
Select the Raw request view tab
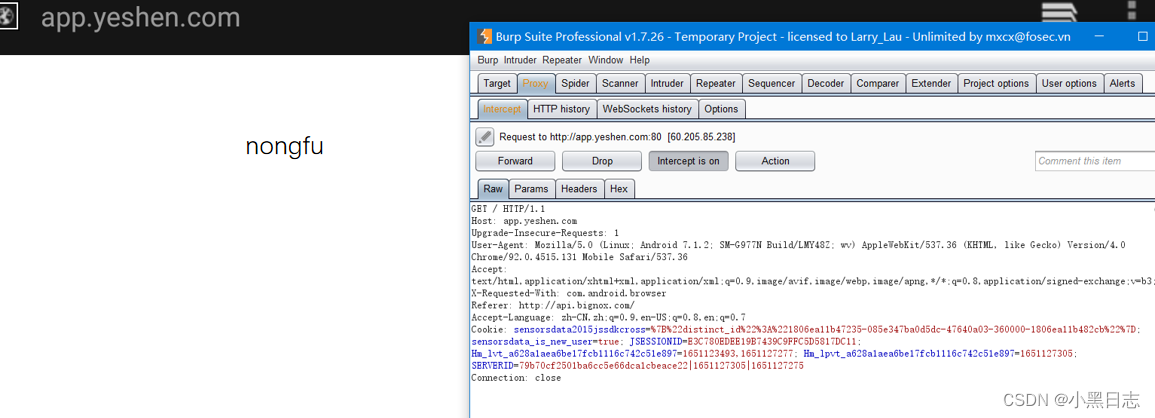click(493, 189)
